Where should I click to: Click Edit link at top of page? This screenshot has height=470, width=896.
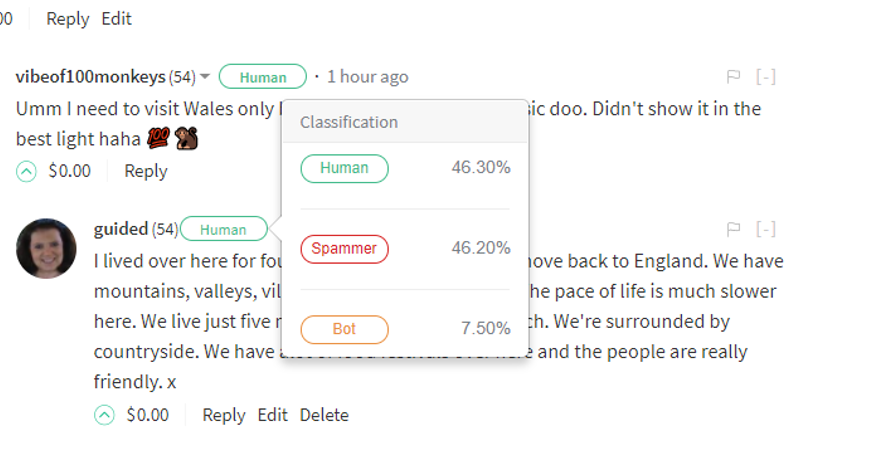click(x=117, y=19)
